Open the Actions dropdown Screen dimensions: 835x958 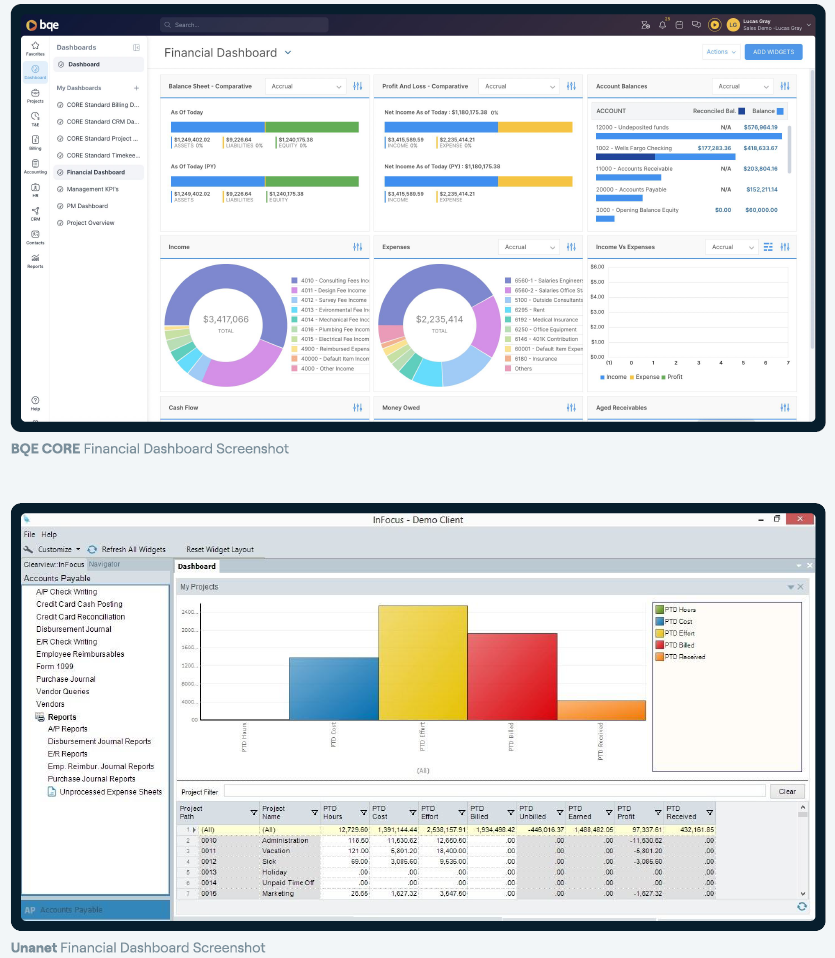click(721, 52)
